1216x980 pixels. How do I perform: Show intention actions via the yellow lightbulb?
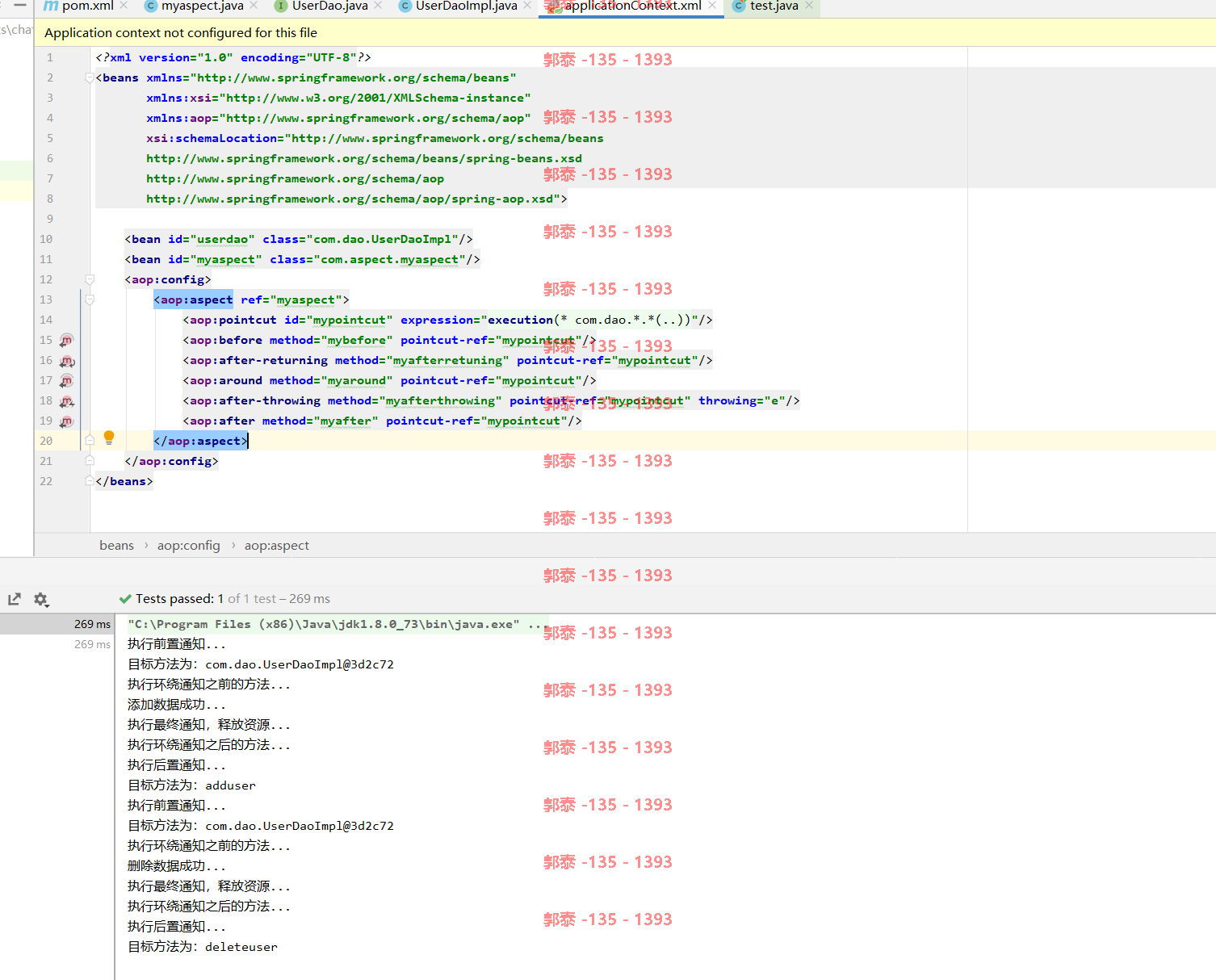tap(109, 438)
